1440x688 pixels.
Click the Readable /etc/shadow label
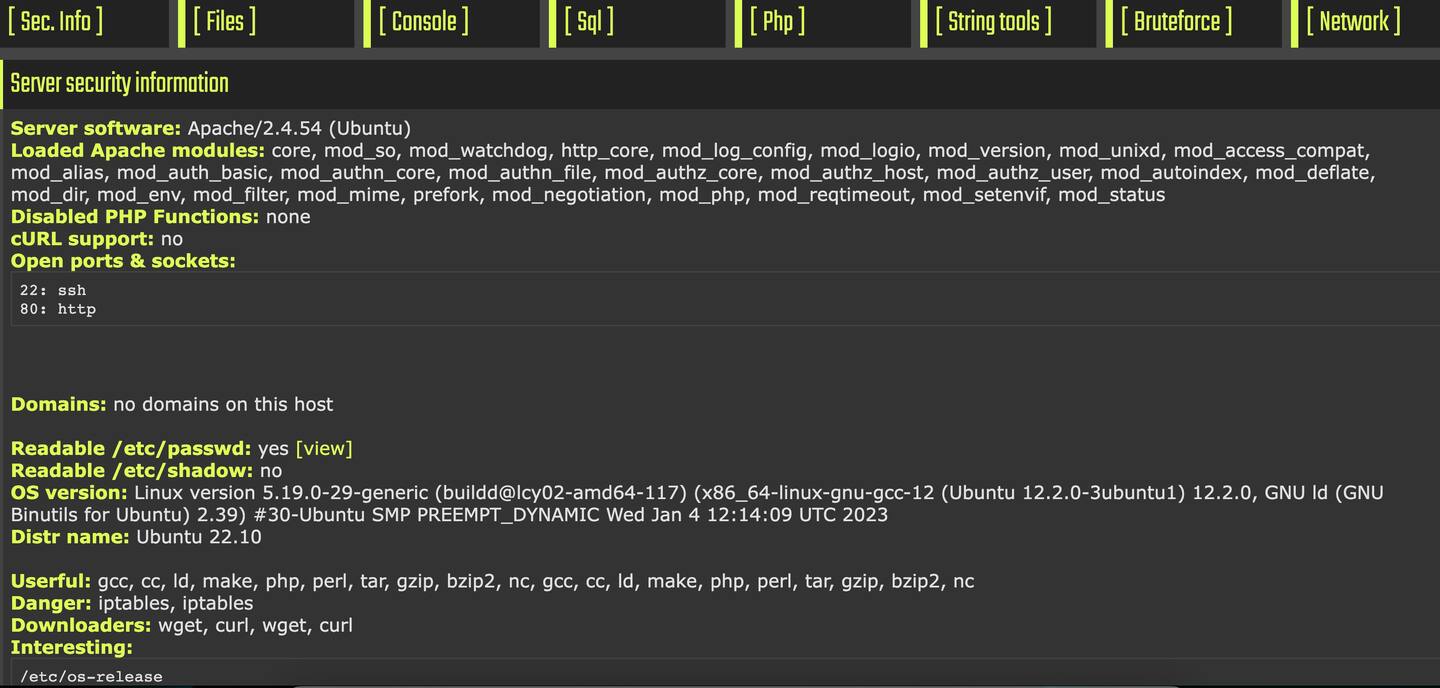[x=132, y=470]
